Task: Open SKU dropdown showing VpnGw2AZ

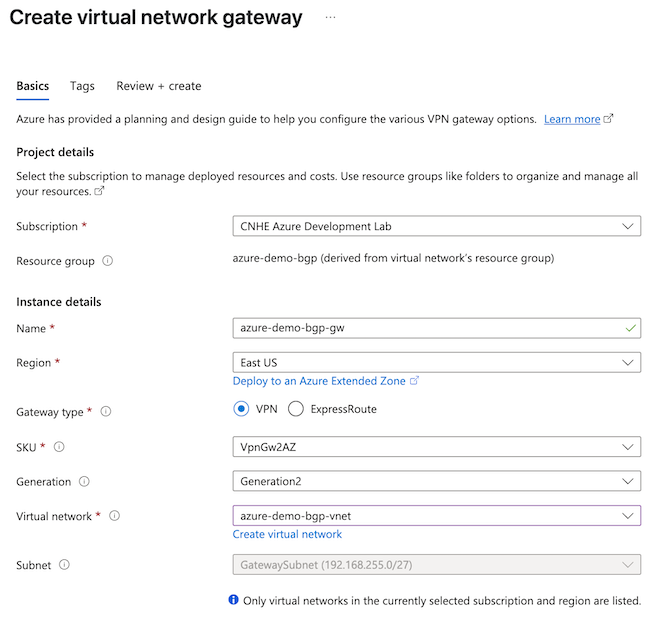Action: pos(436,447)
